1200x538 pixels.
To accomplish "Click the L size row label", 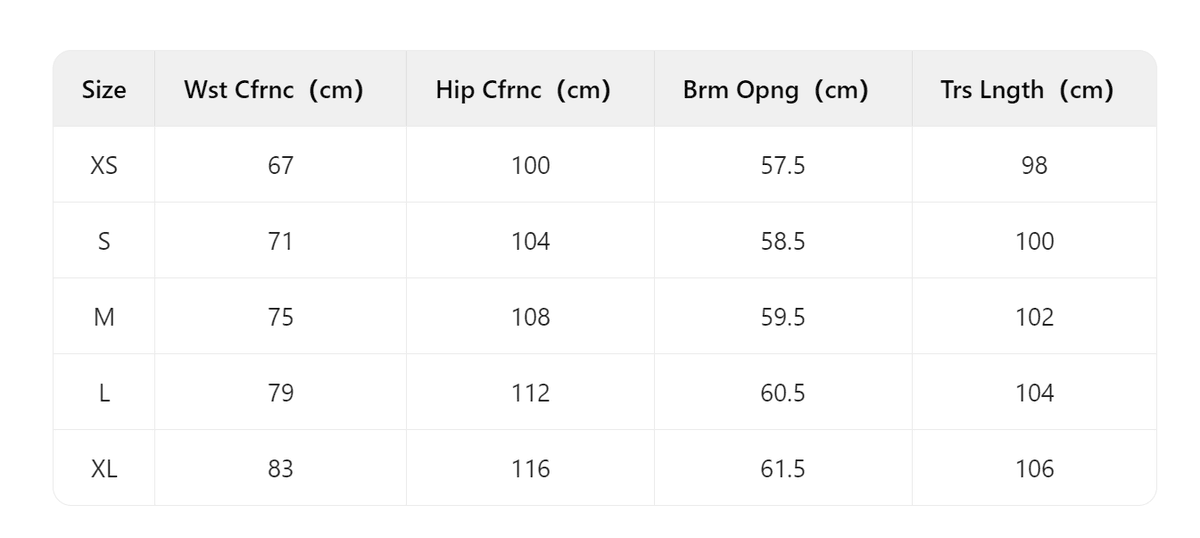I will pos(104,394).
